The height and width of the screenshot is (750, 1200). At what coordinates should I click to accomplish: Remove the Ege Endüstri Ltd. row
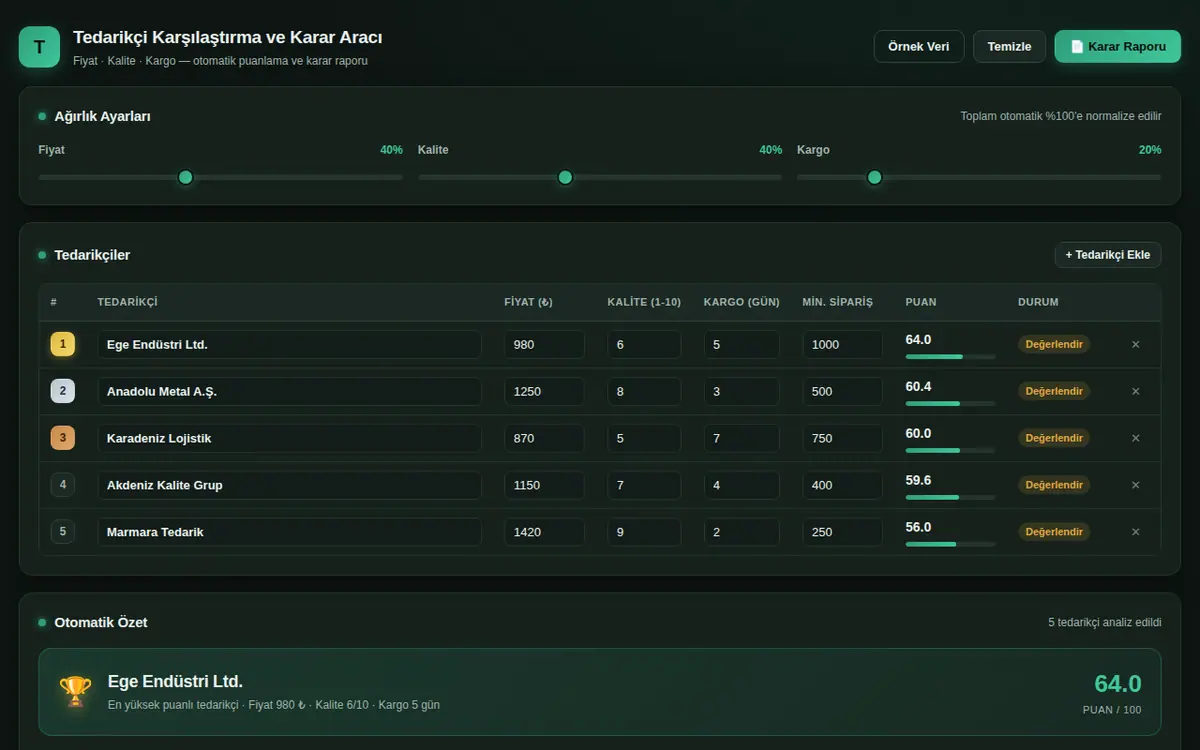(x=1135, y=344)
